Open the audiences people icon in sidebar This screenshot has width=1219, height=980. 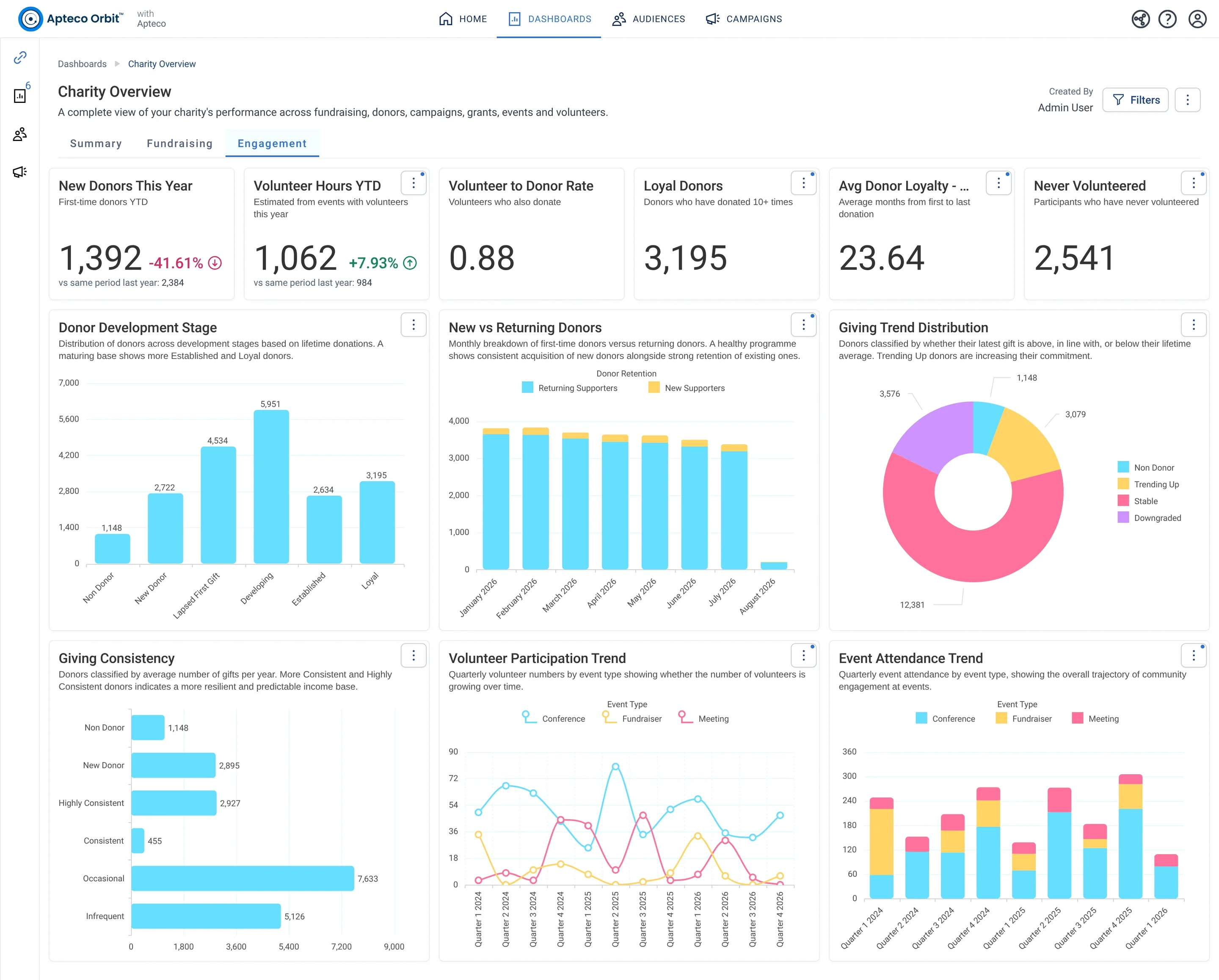[x=20, y=134]
